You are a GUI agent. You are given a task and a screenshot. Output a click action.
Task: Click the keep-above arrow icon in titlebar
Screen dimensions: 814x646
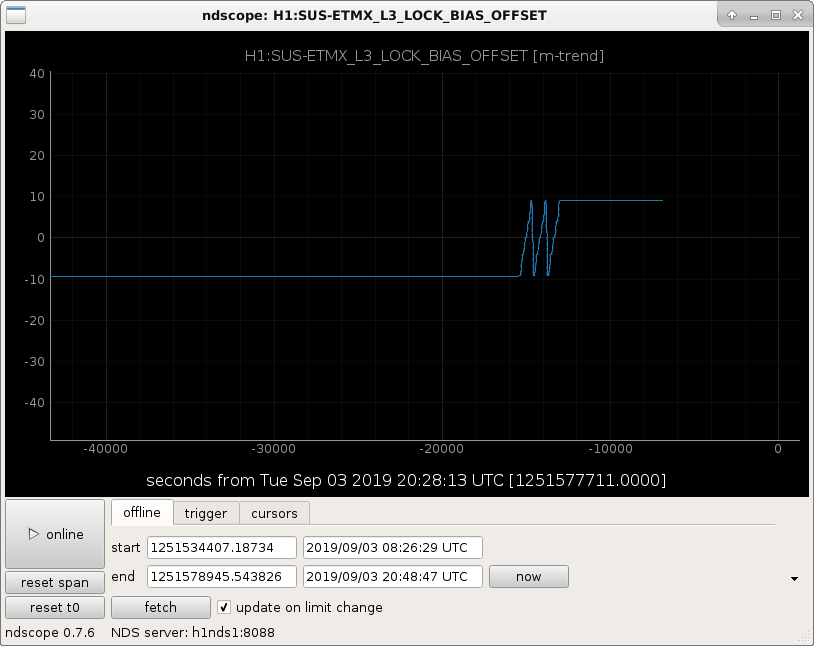pyautogui.click(x=732, y=15)
